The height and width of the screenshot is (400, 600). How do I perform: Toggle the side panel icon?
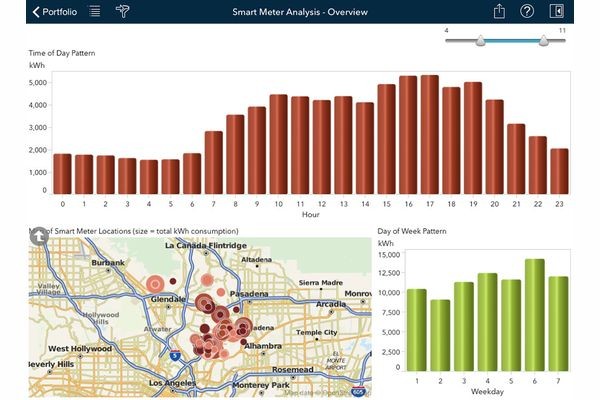coord(556,12)
